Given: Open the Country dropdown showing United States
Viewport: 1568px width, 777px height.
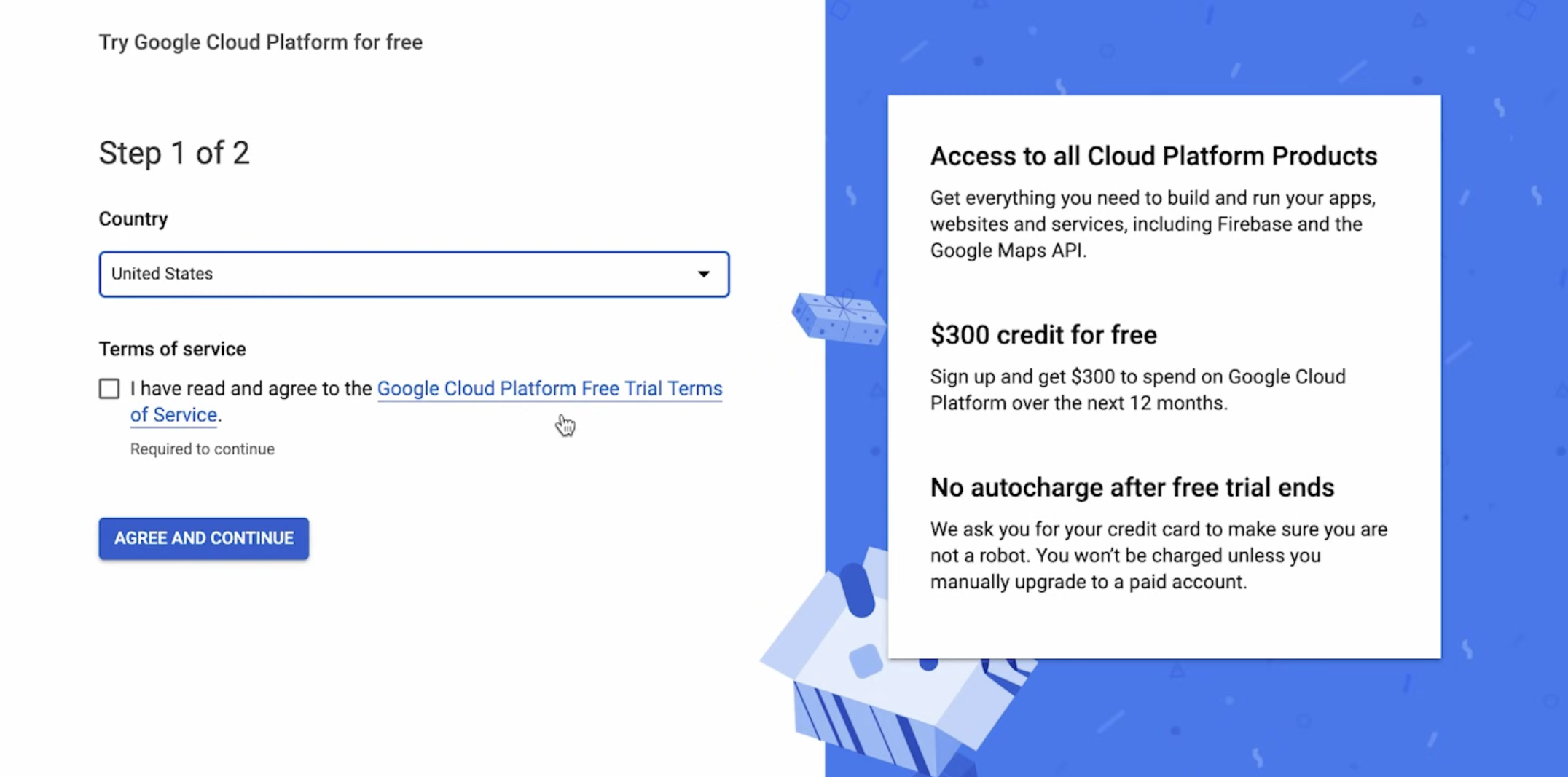Looking at the screenshot, I should pos(414,274).
